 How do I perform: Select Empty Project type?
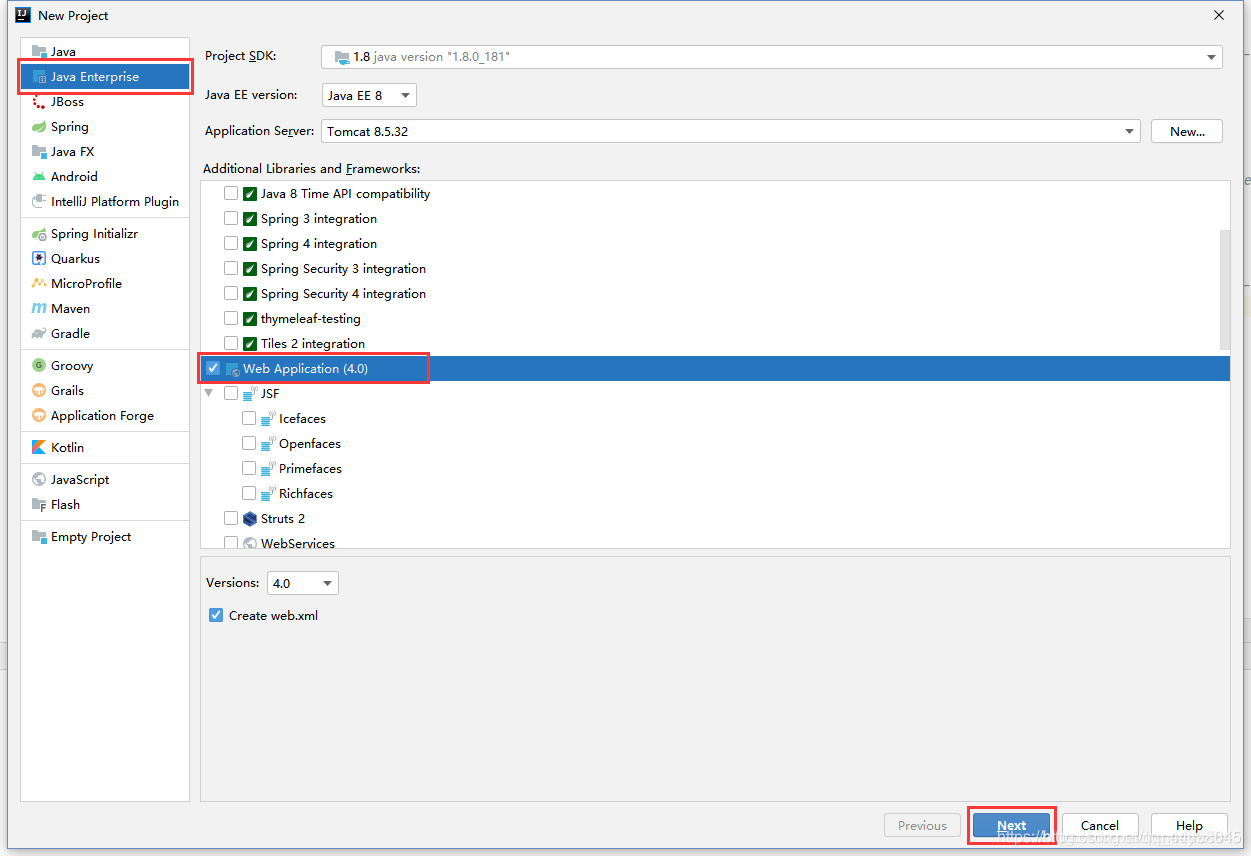(105, 537)
